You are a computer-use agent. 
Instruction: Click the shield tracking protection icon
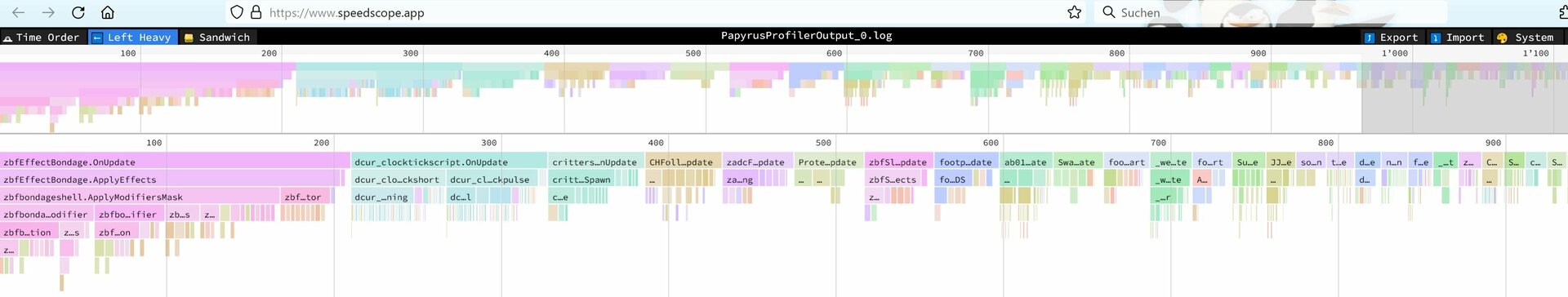(237, 12)
